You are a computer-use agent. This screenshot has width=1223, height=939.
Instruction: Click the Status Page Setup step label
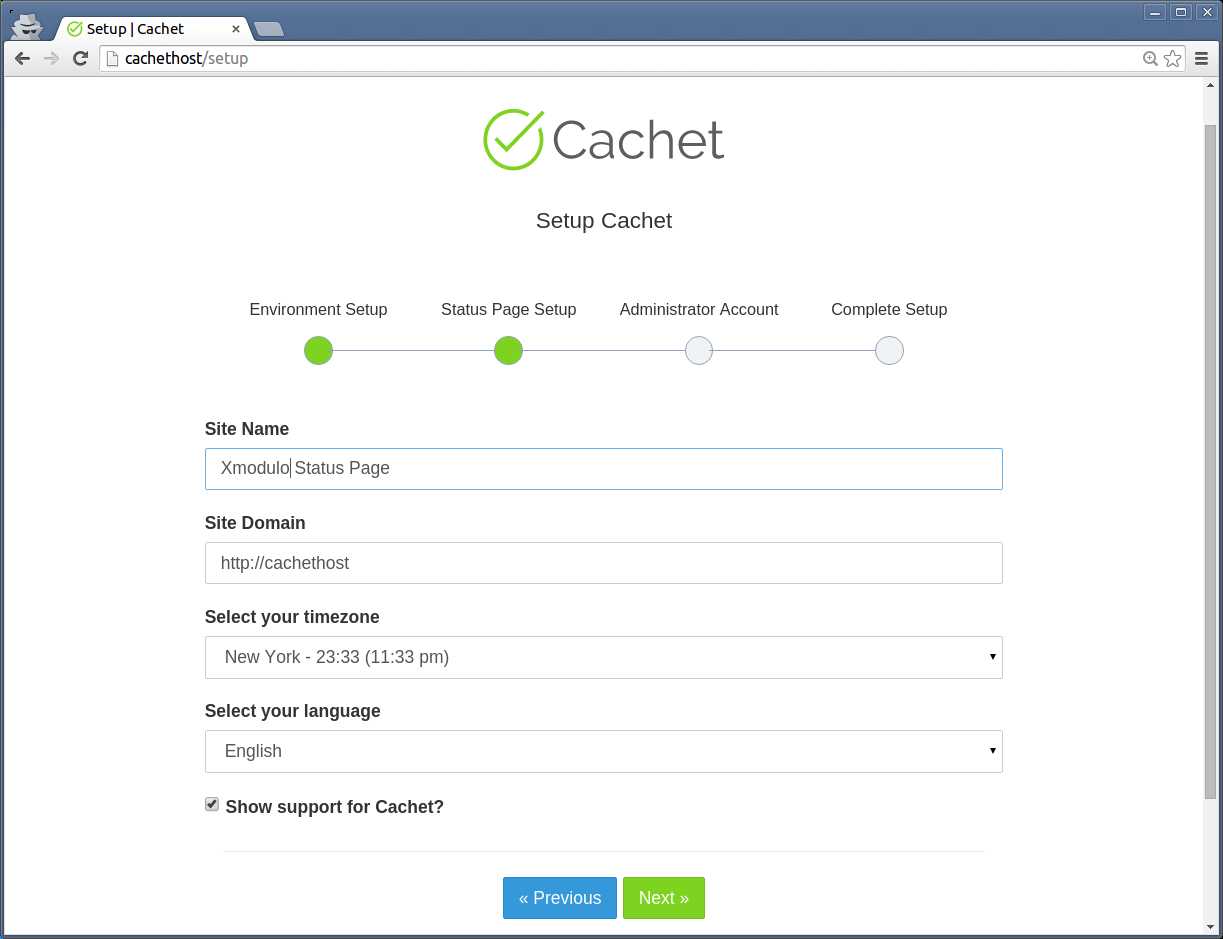click(508, 309)
